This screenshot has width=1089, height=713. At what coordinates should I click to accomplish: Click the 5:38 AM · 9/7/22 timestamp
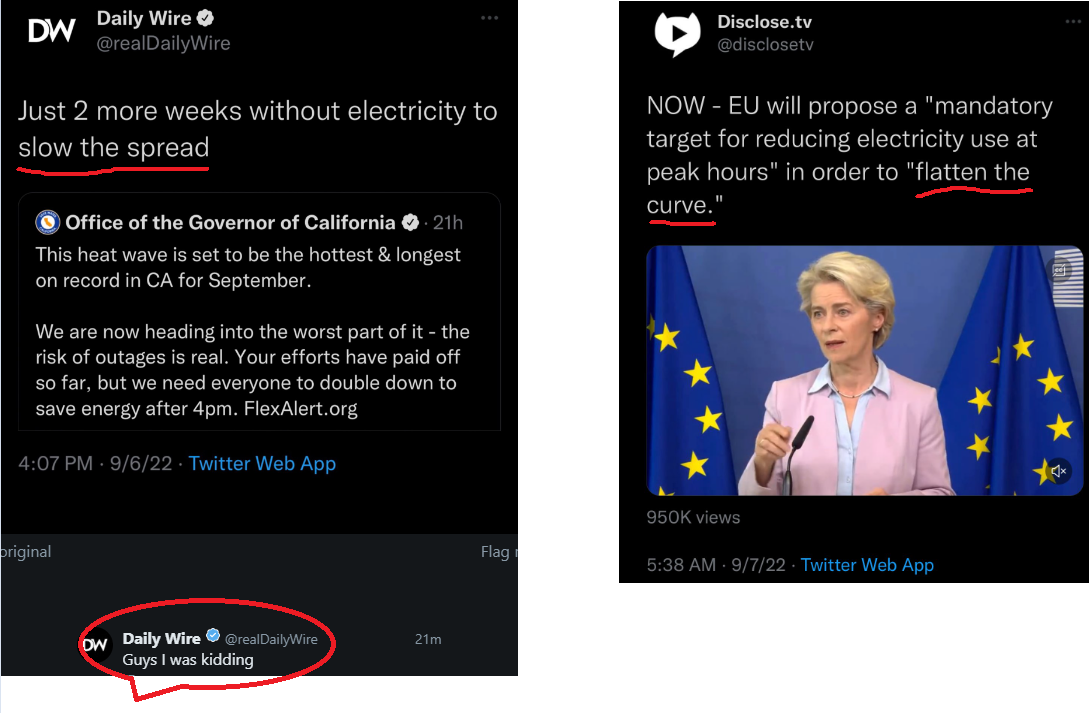tap(716, 564)
